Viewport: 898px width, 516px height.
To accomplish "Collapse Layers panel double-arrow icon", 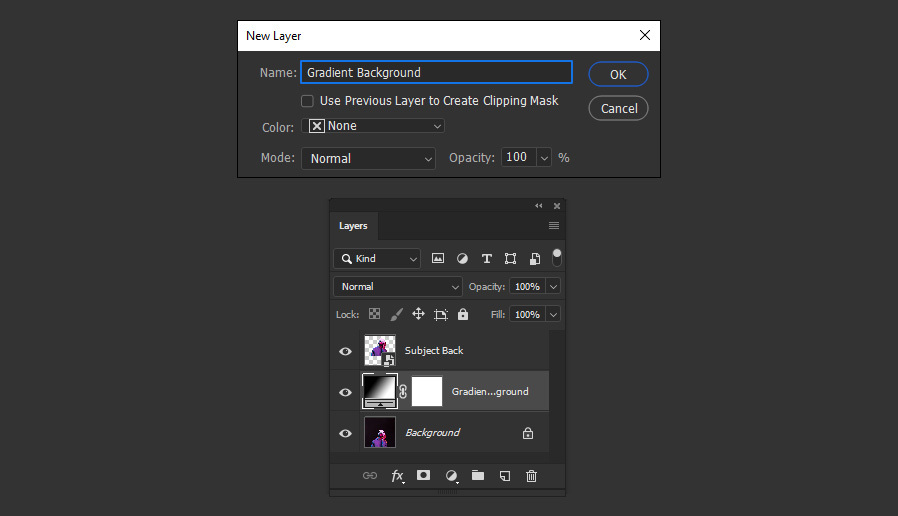I will [x=538, y=206].
